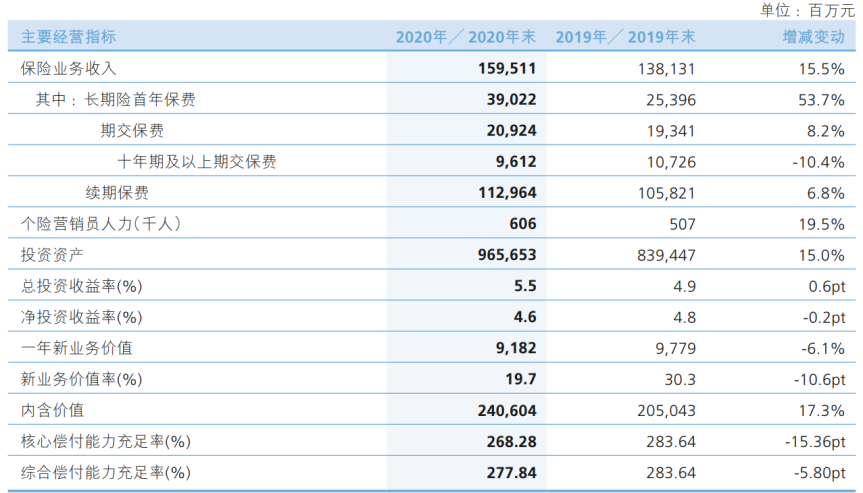Screen dimensions: 863x493
Task: Select the 内含价值 value 240,604
Action: tap(507, 410)
